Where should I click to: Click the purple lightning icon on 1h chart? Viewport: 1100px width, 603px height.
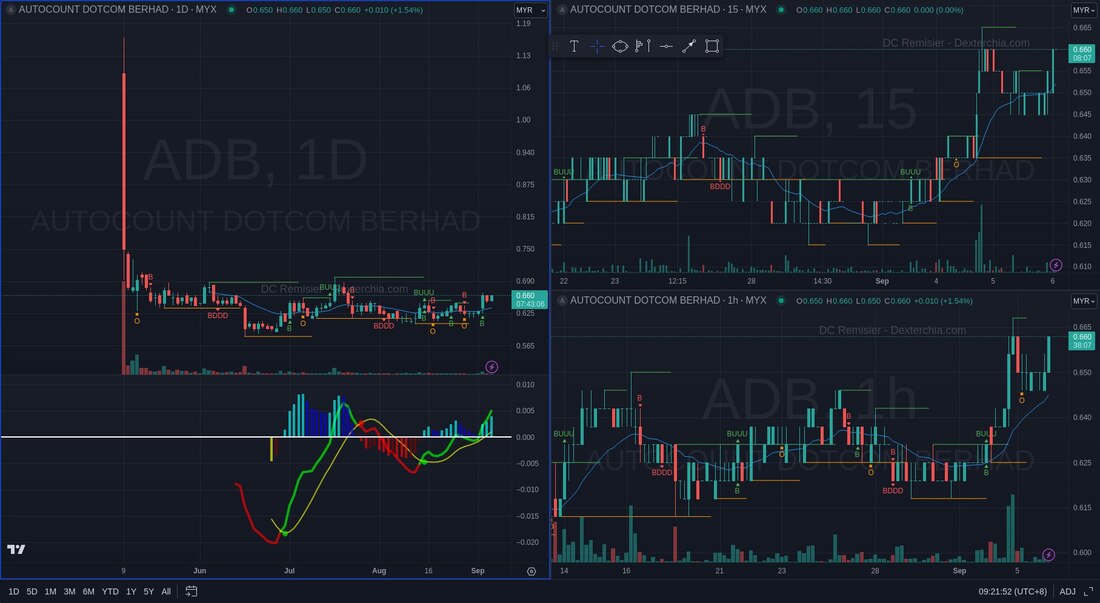[x=1048, y=555]
